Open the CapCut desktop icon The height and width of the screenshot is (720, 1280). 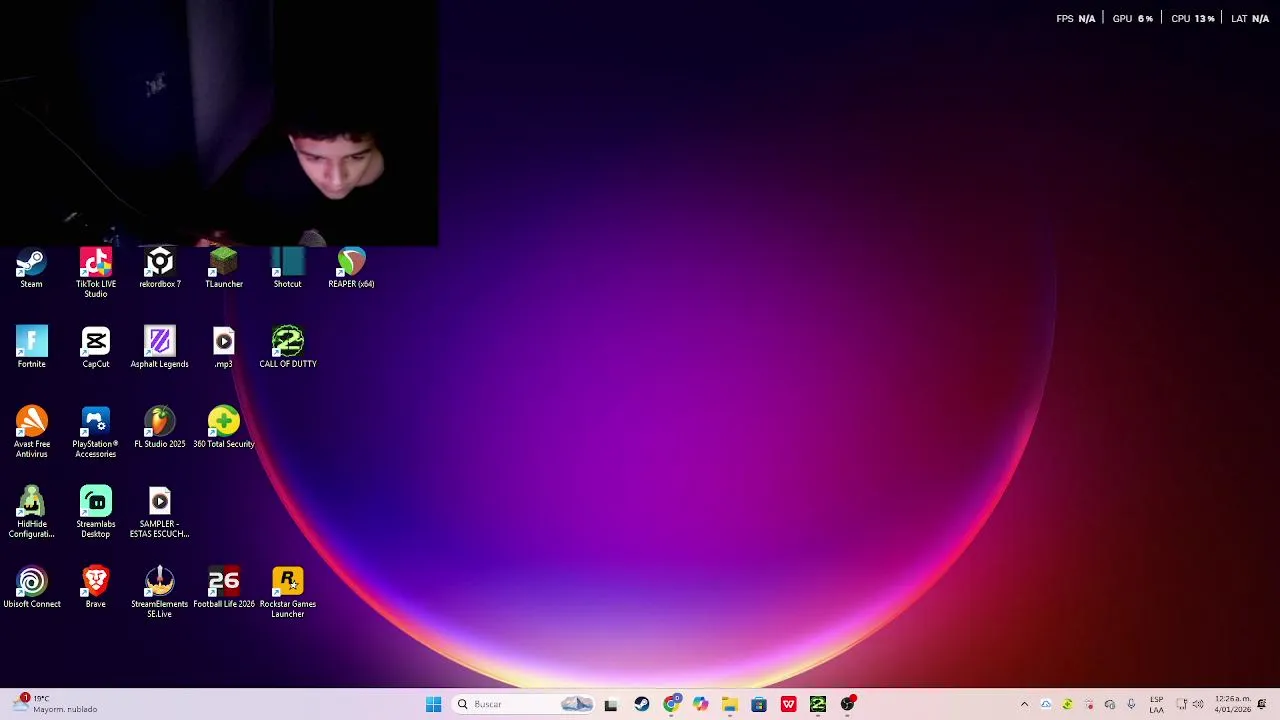pos(95,347)
